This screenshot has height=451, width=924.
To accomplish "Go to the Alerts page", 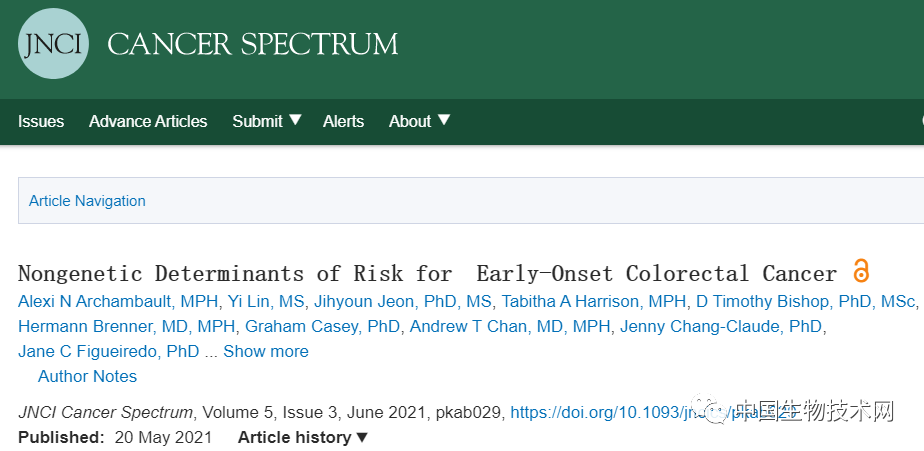I will click(x=343, y=121).
